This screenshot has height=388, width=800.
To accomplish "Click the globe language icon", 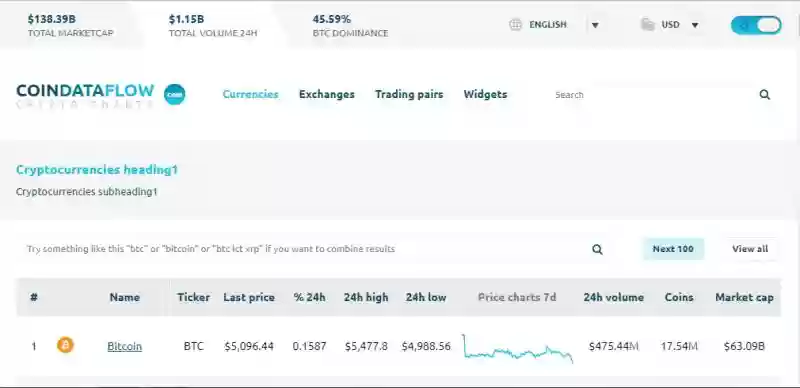I will point(516,25).
